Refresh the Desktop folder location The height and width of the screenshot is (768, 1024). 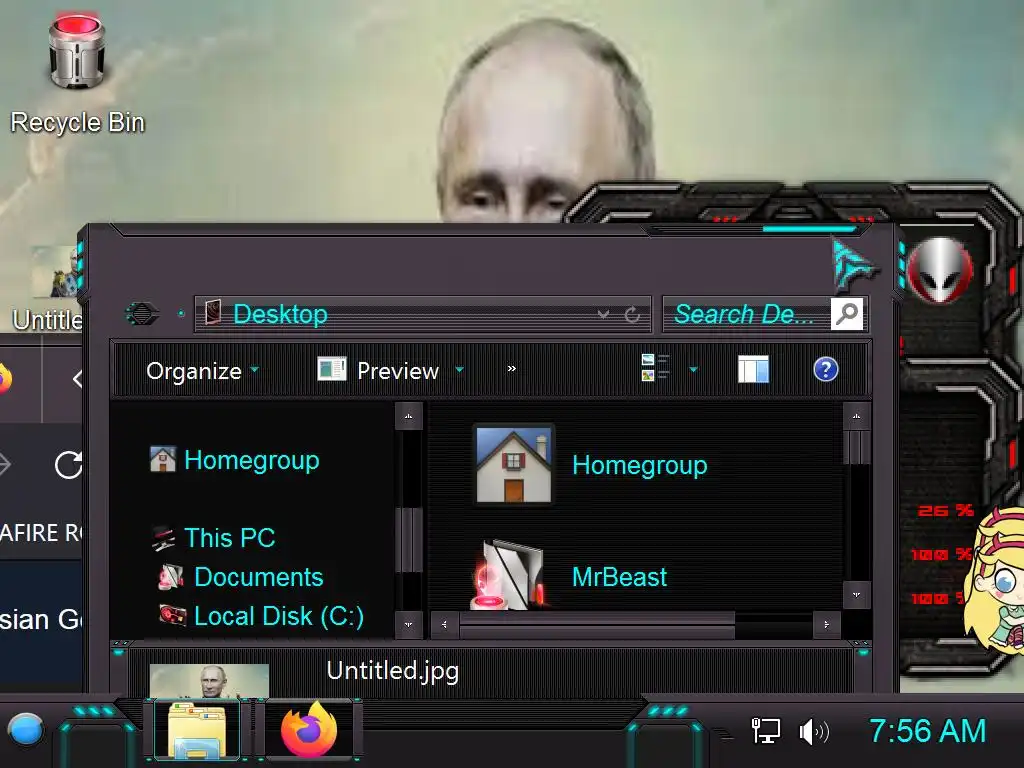632,315
